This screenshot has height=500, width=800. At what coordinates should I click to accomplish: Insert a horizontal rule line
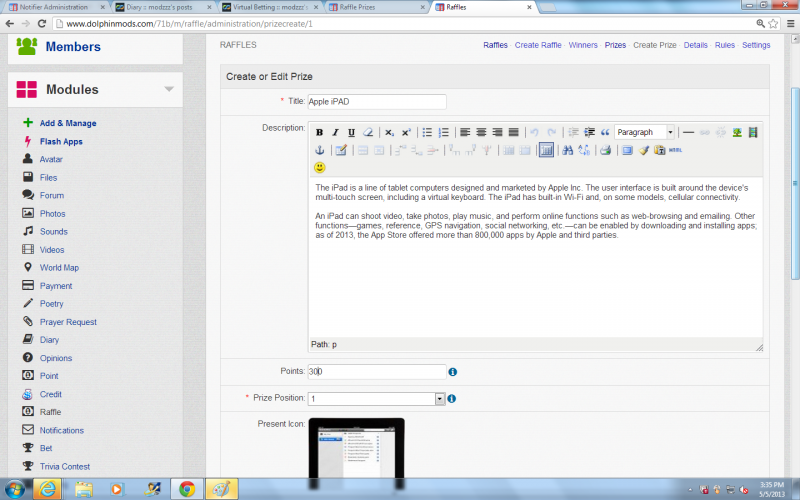688,132
